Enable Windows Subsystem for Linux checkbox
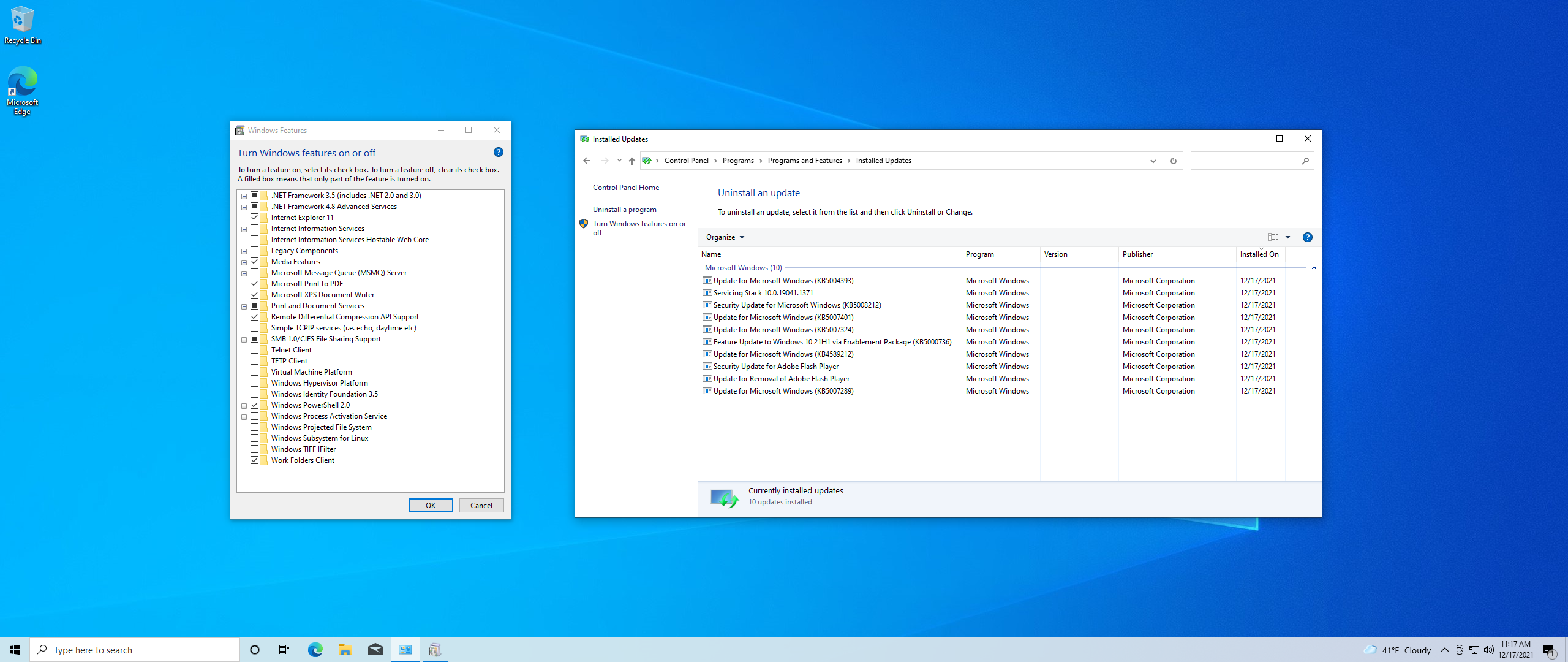Viewport: 1568px width, 662px height. coord(255,438)
